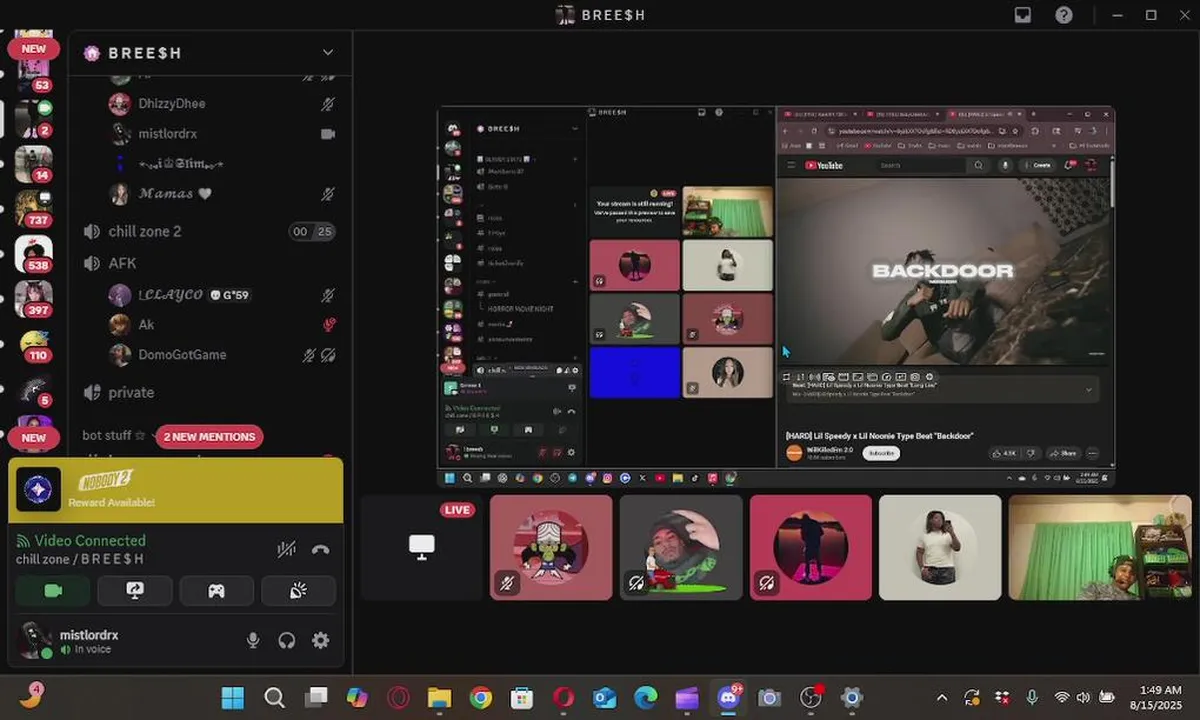The height and width of the screenshot is (720, 1200).
Task: Open Windows taskbar Search
Action: (x=274, y=698)
